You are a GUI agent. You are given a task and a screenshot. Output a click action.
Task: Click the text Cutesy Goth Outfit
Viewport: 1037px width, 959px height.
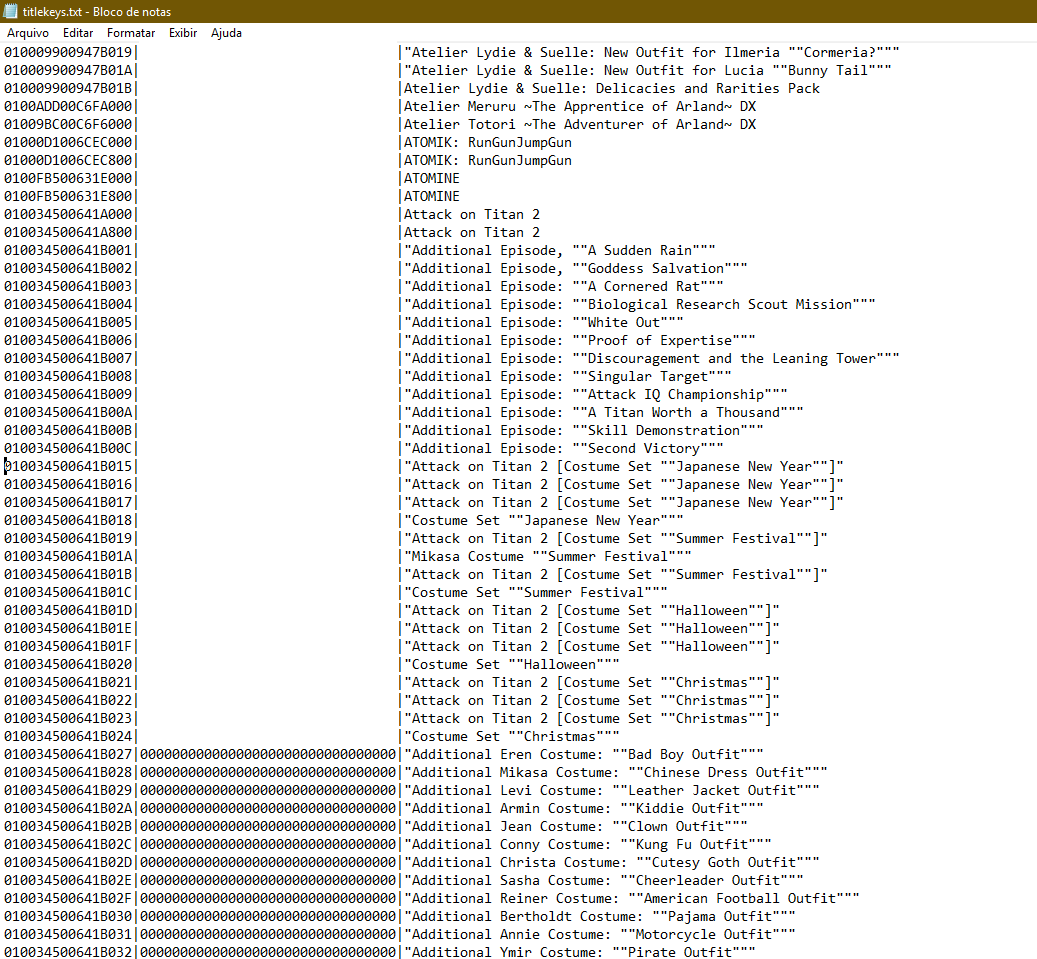click(x=724, y=862)
